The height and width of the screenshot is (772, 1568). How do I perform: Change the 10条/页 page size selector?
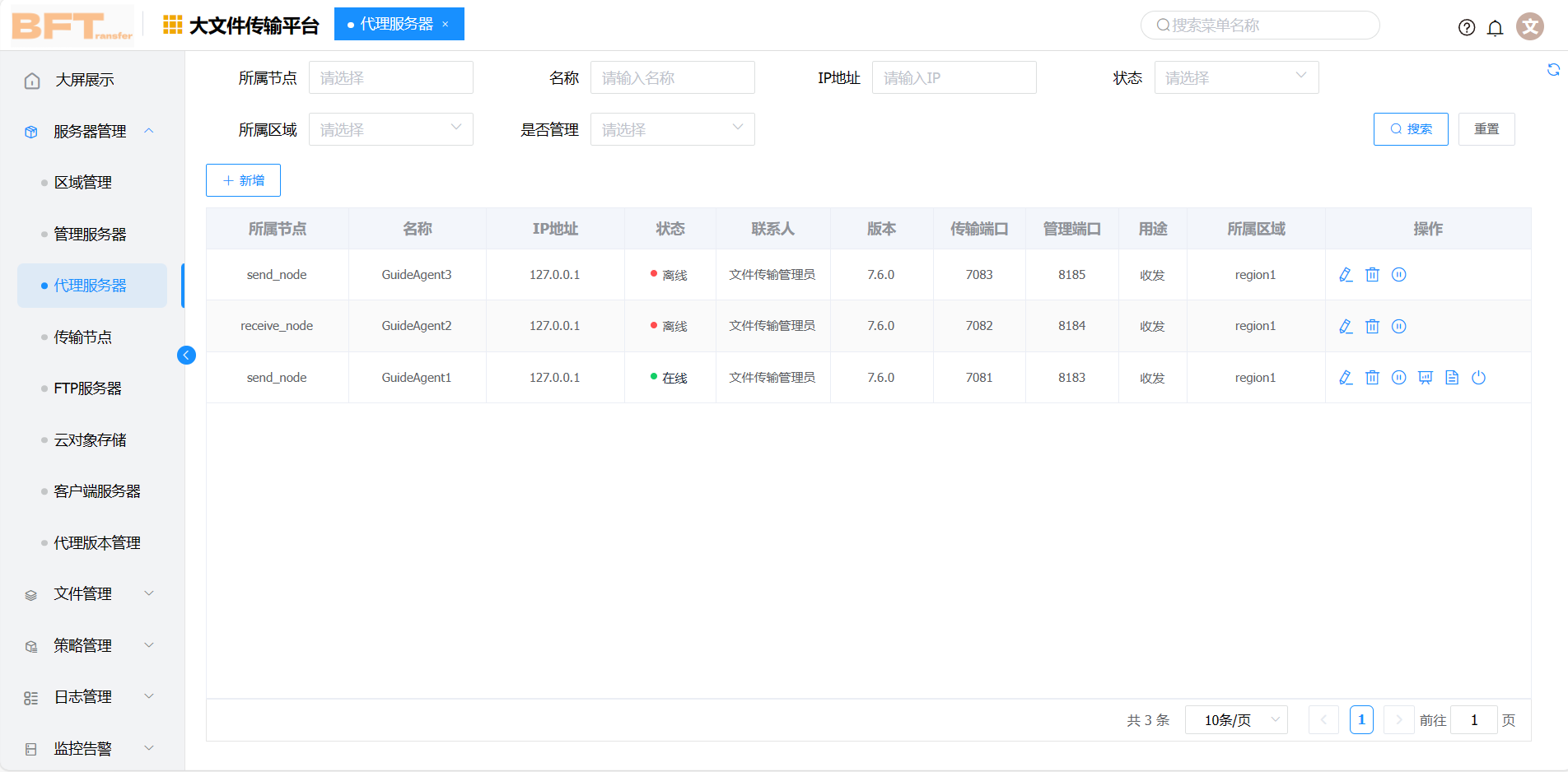[x=1235, y=720]
